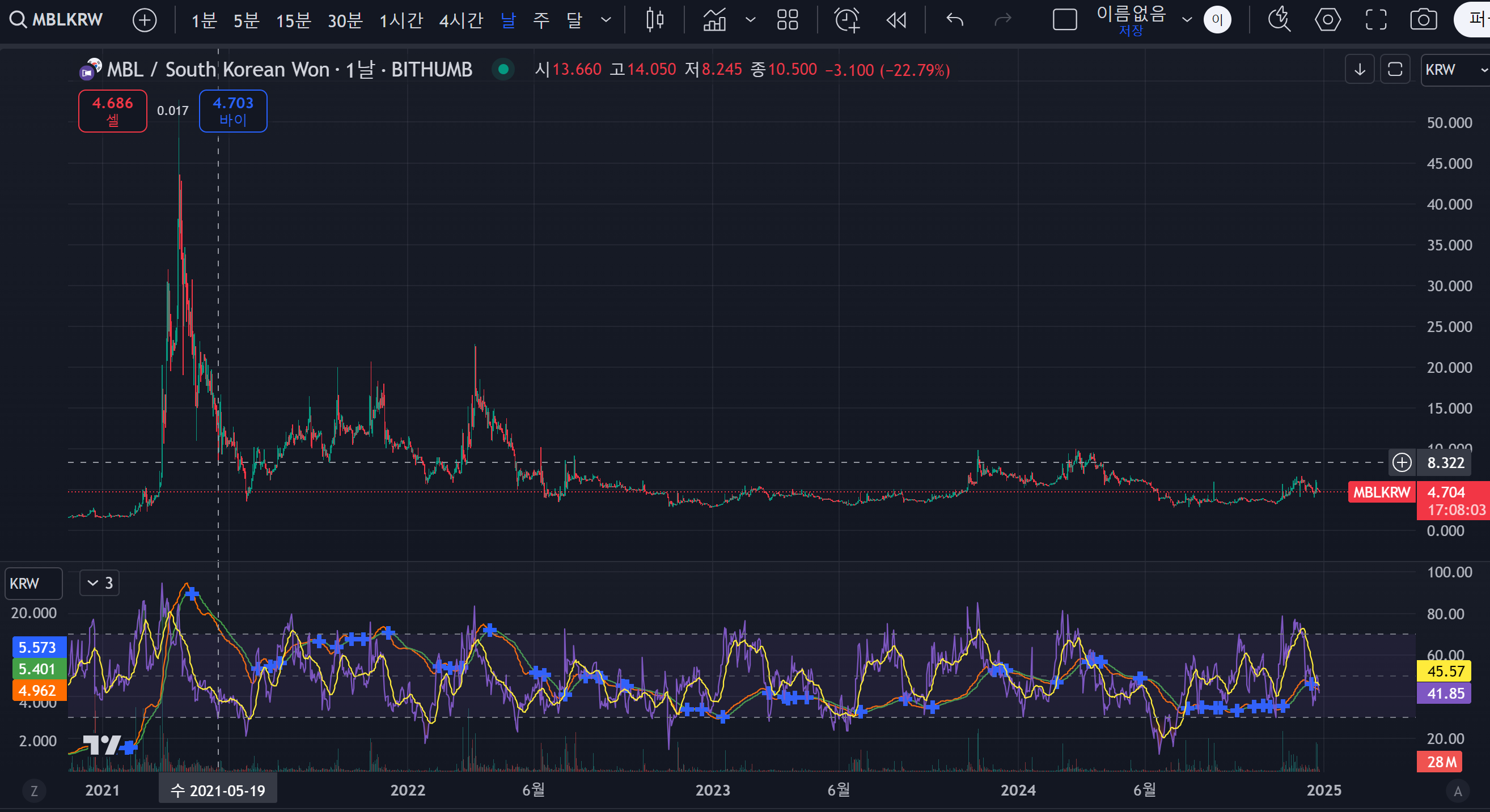Click the 2023 time axis label
The image size is (1490, 812).
coord(713,790)
